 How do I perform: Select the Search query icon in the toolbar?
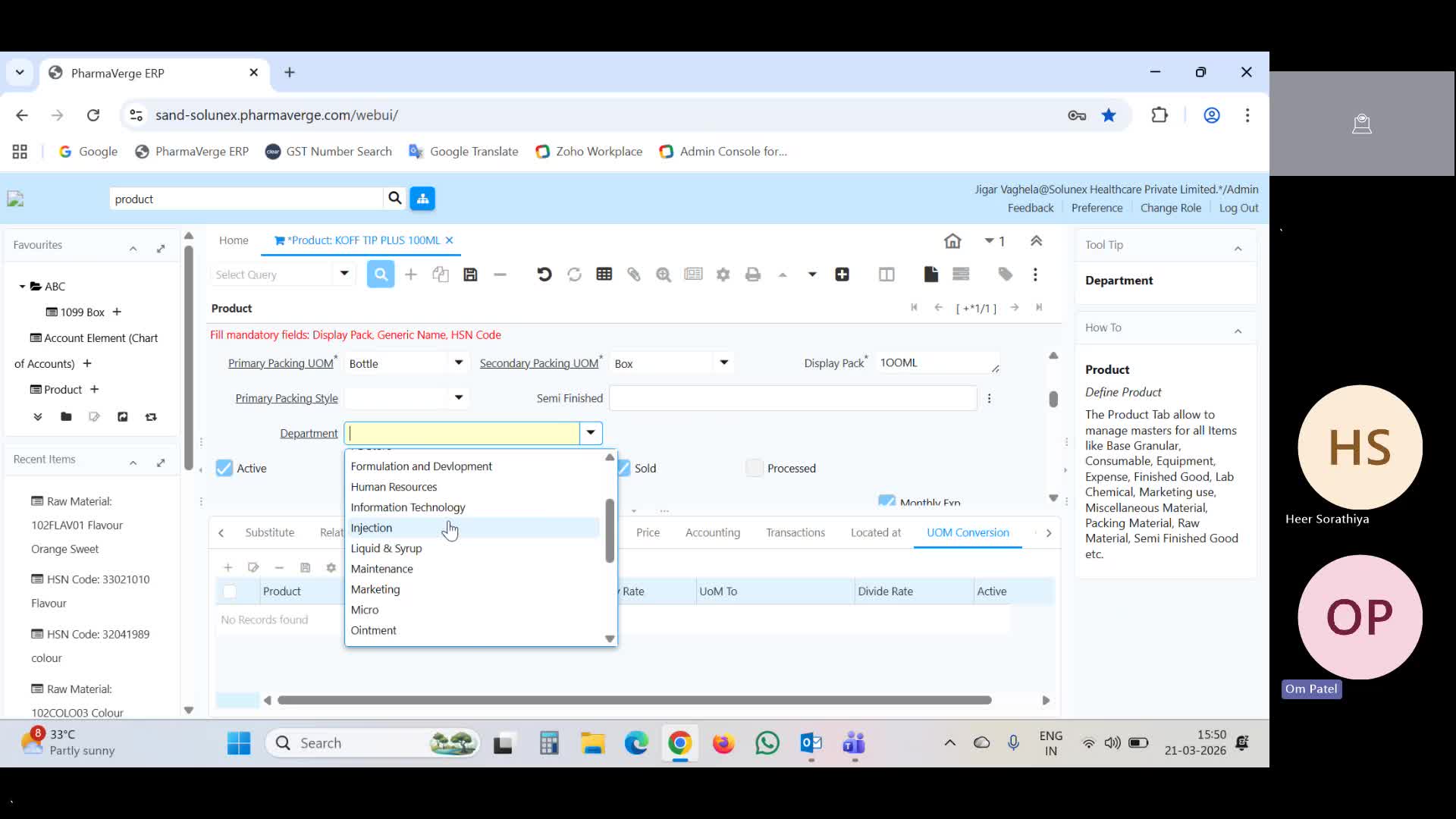coord(381,275)
